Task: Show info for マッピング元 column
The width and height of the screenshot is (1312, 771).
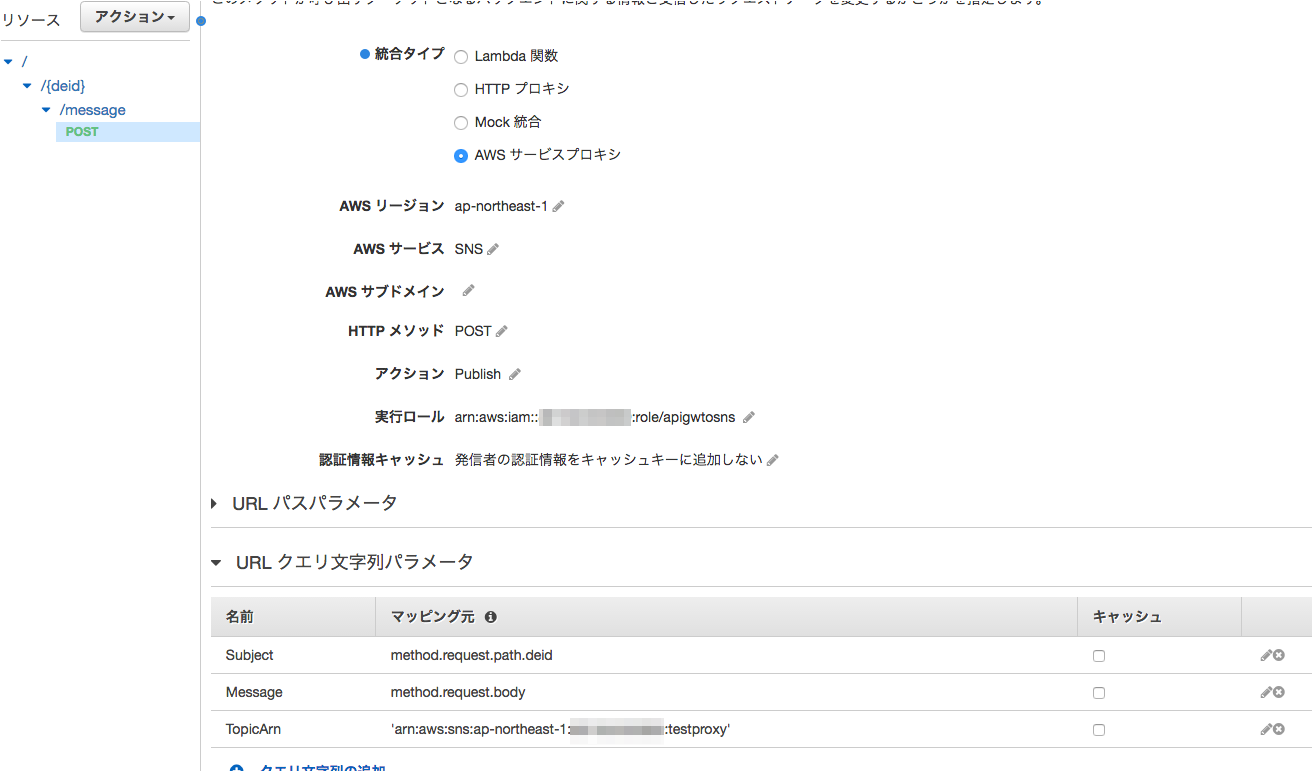Action: pyautogui.click(x=490, y=617)
